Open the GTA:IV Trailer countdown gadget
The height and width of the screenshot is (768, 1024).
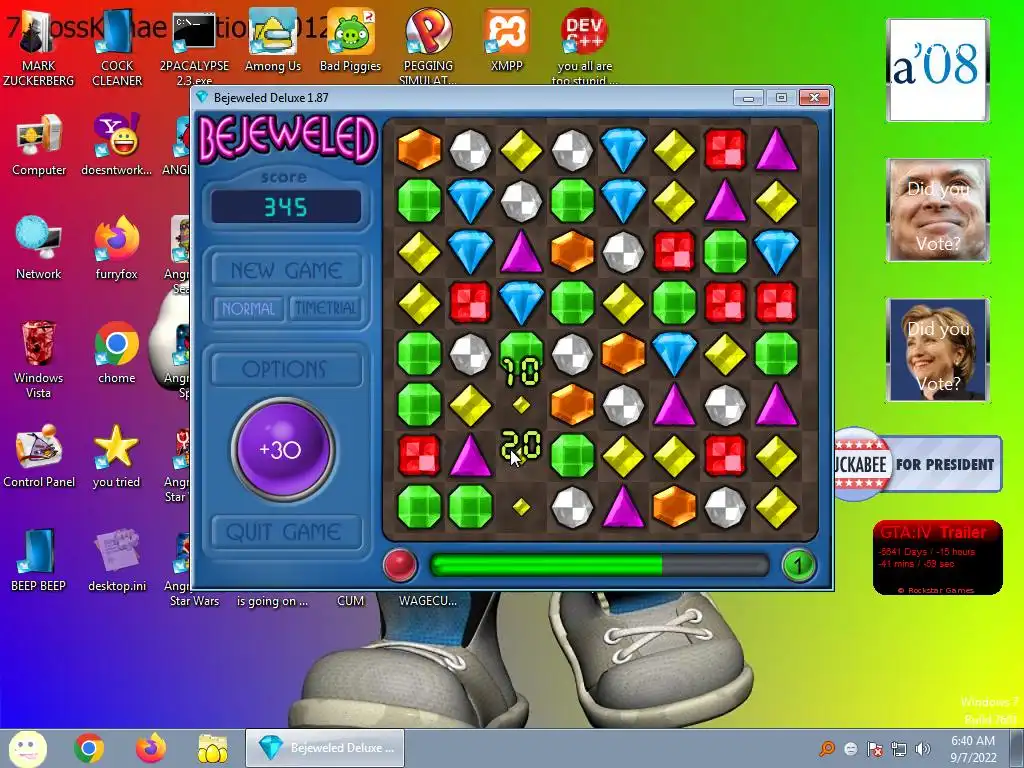pos(938,557)
